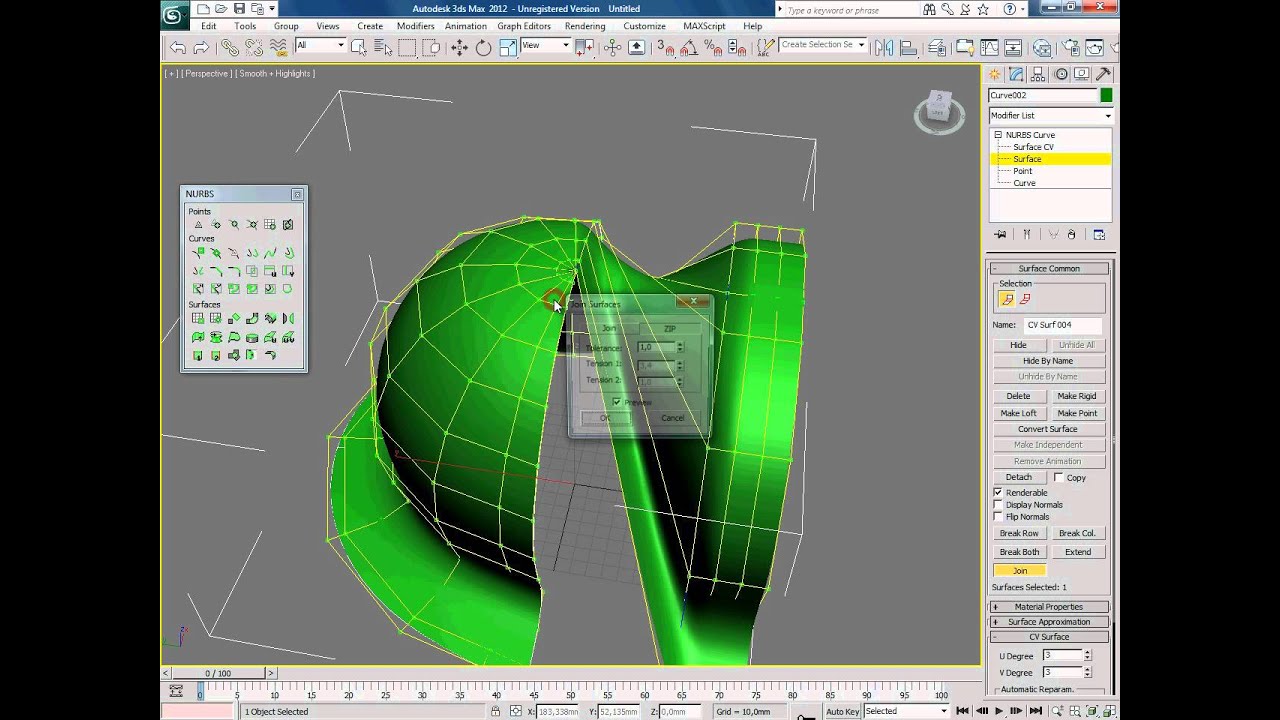Open the Graph Editors menu
1280x720 pixels.
pyautogui.click(x=524, y=26)
